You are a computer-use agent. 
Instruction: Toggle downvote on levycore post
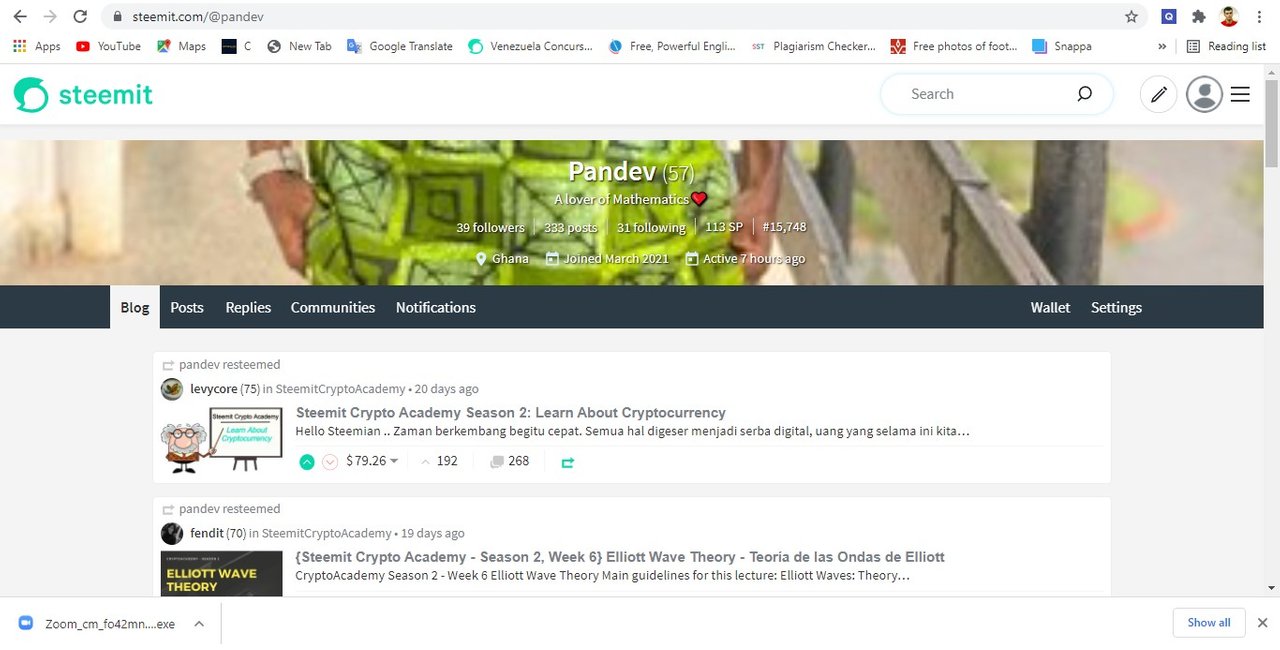point(330,462)
